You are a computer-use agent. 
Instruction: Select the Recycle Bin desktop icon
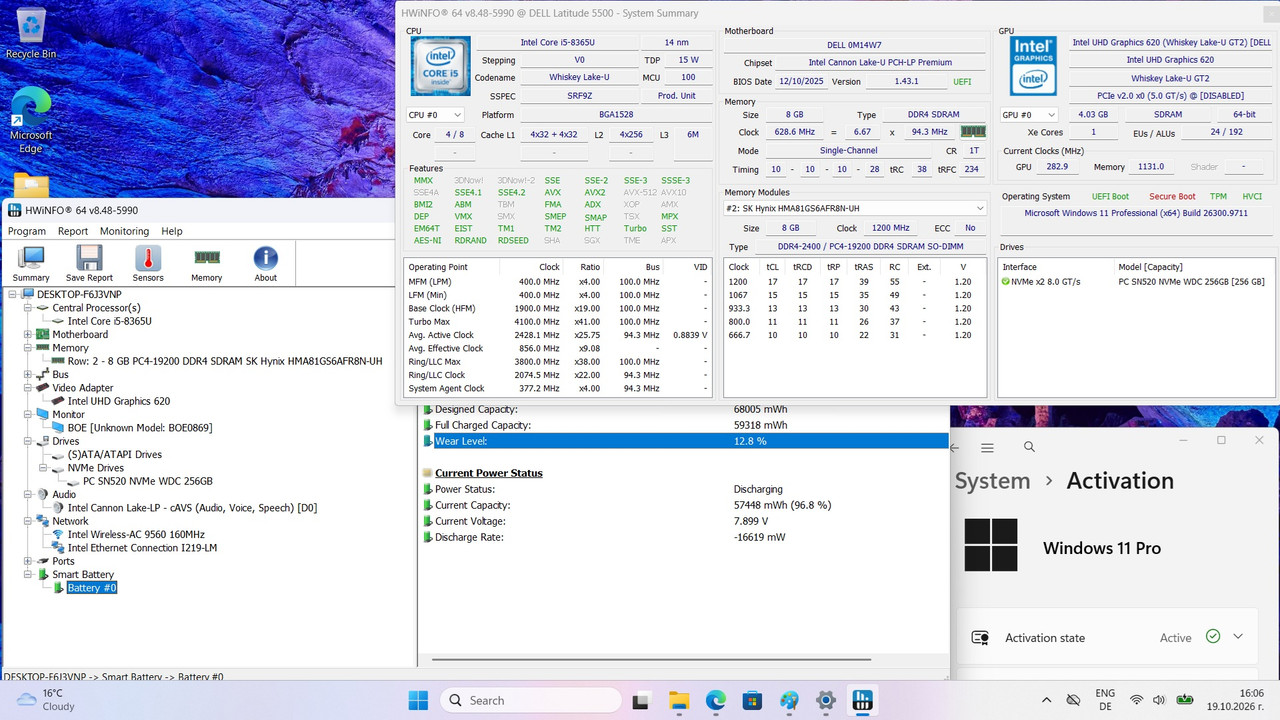point(31,33)
